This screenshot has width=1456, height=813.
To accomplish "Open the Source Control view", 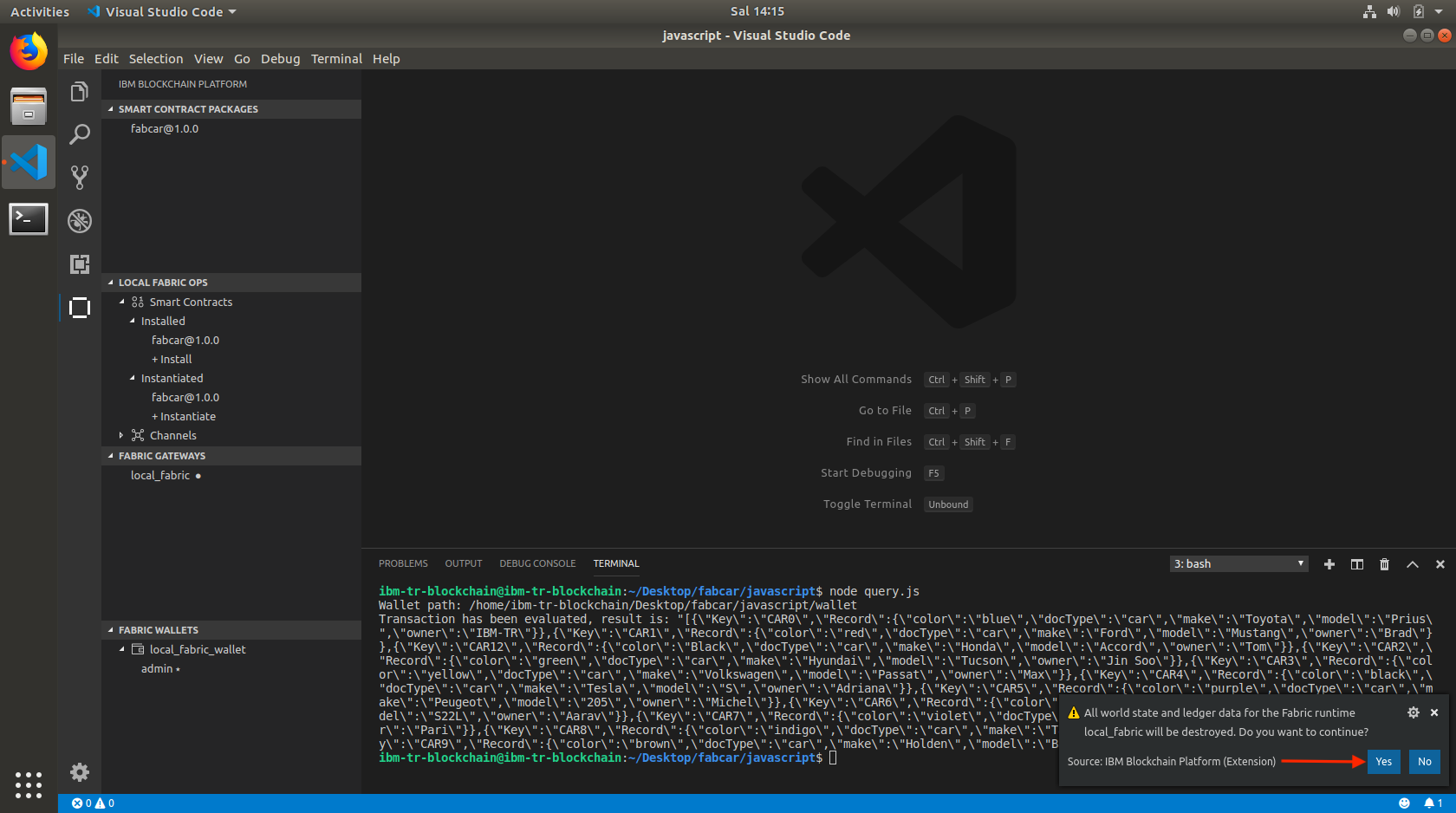I will pos(79,178).
